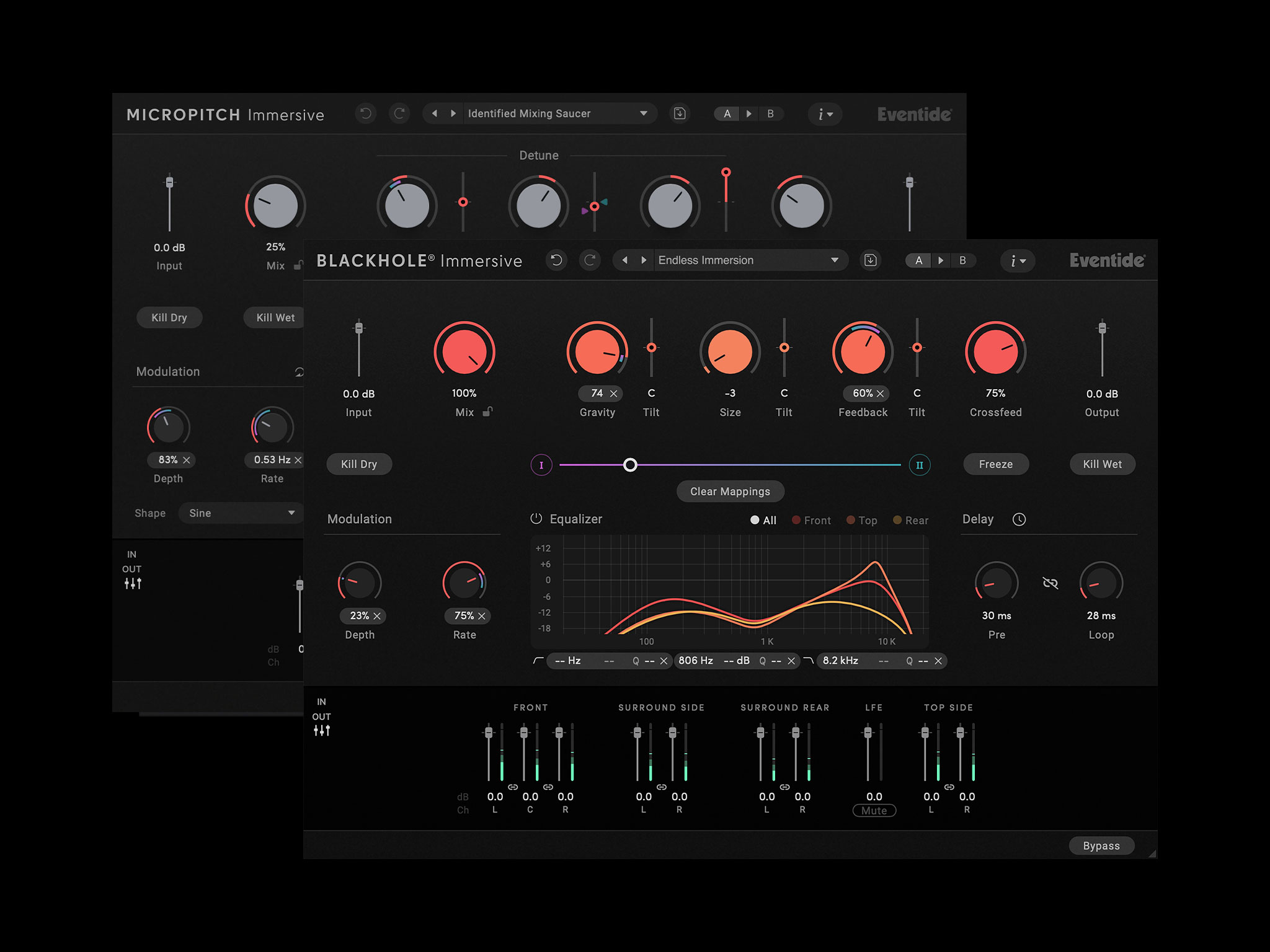Click the Crossfeed knob

pos(996,351)
